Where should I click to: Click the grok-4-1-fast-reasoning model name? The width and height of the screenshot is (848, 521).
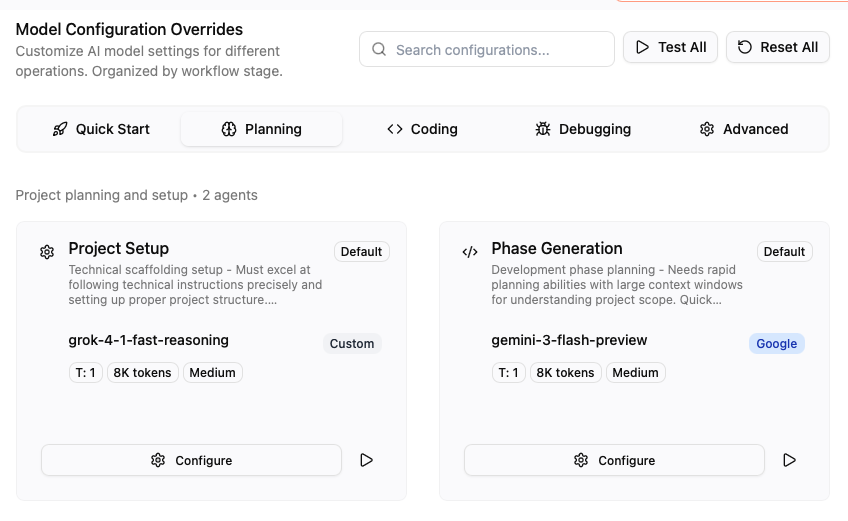[x=148, y=340]
